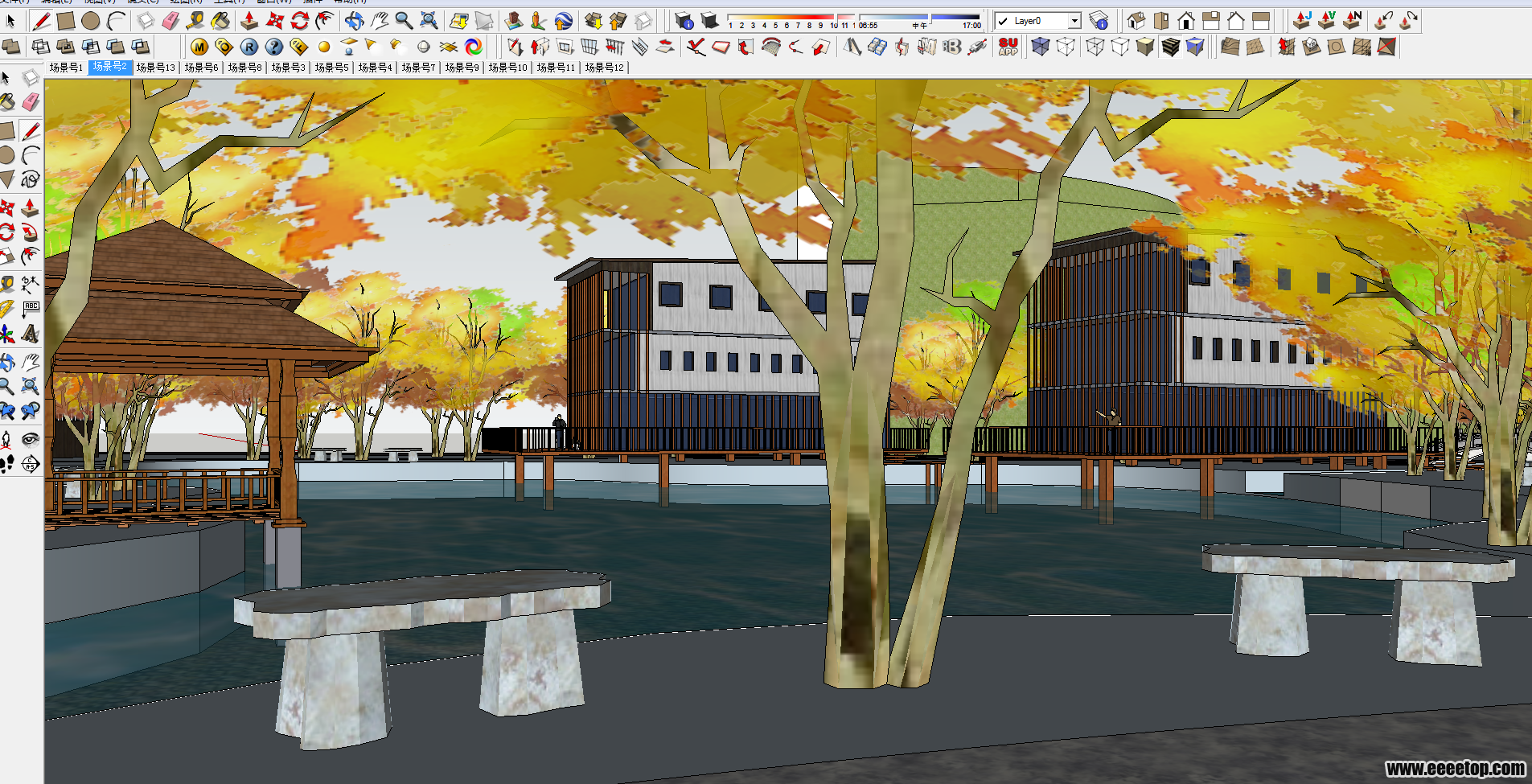This screenshot has height=784, width=1532.
Task: Switch to scene tab 场景号5
Action: (331, 68)
